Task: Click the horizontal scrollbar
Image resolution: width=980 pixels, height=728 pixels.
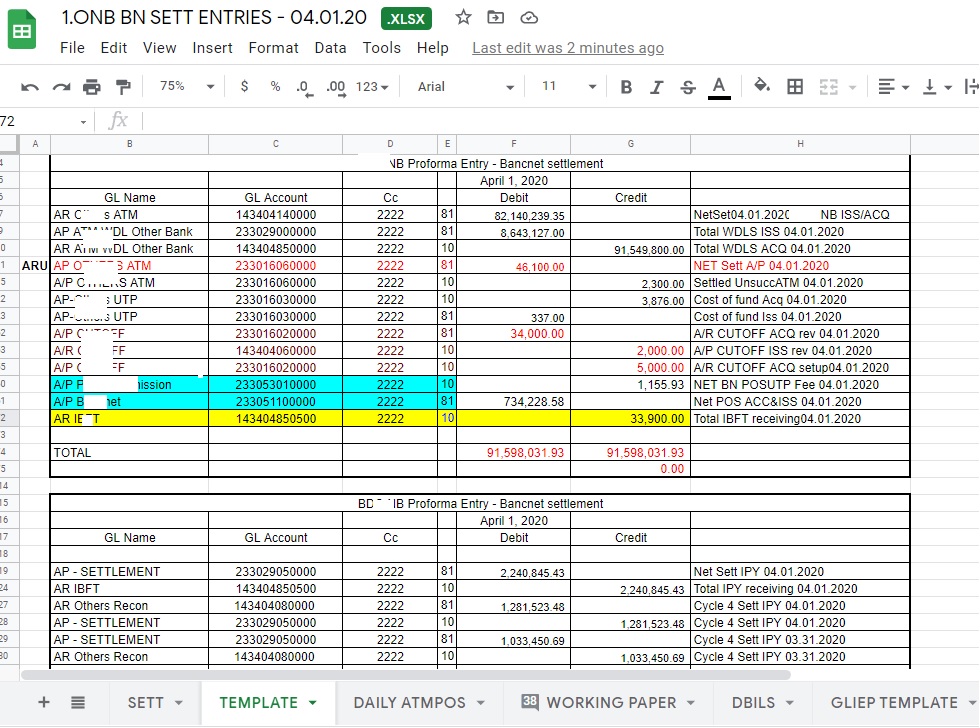Action: [406, 675]
